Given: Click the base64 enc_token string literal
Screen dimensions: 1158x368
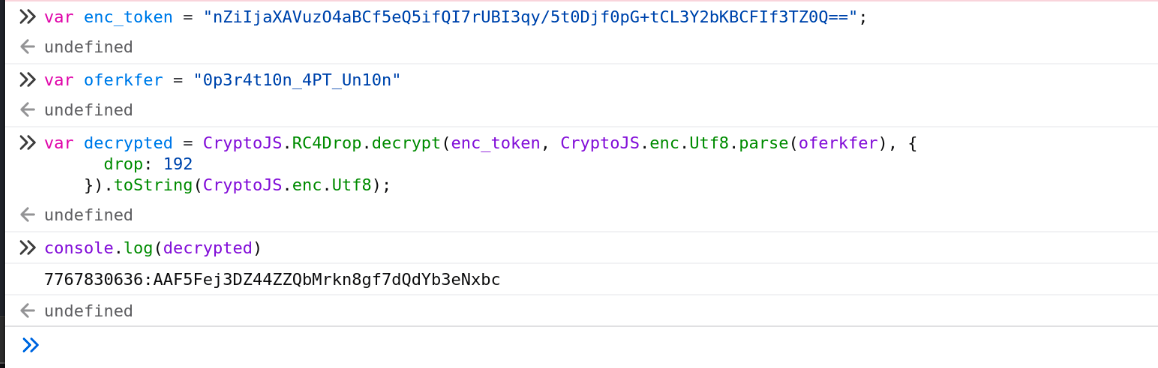Looking at the screenshot, I should coord(530,17).
